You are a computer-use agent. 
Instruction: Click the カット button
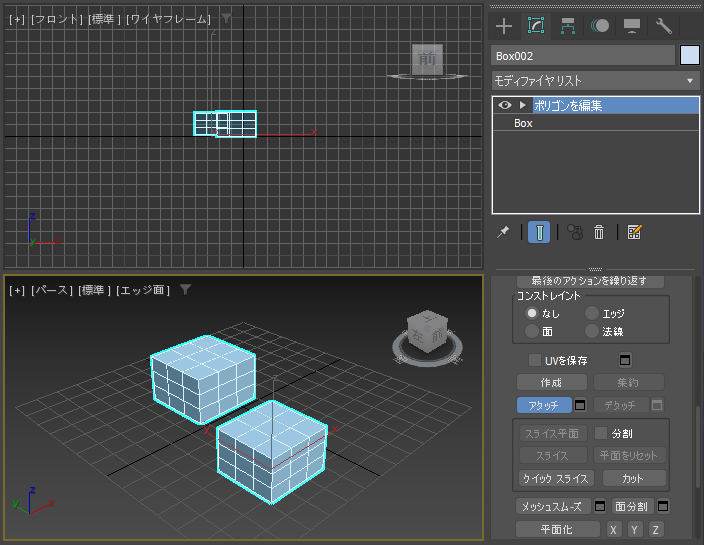(634, 478)
